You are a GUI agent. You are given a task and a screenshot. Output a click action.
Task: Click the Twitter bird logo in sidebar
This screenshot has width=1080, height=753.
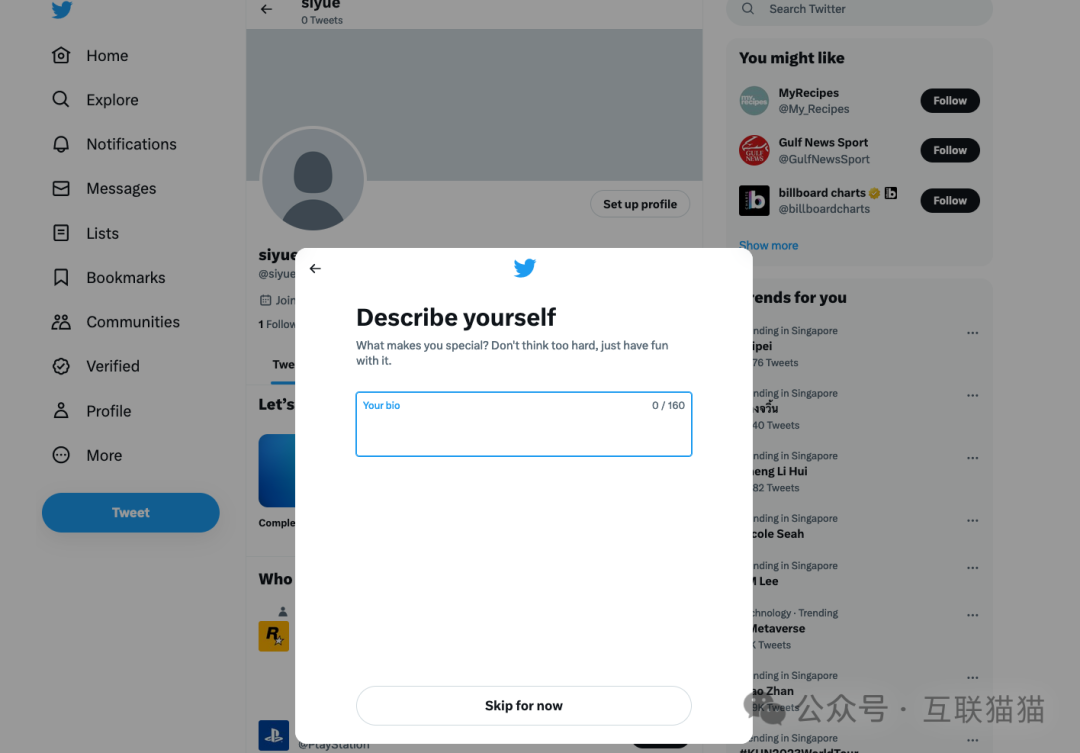[61, 9]
